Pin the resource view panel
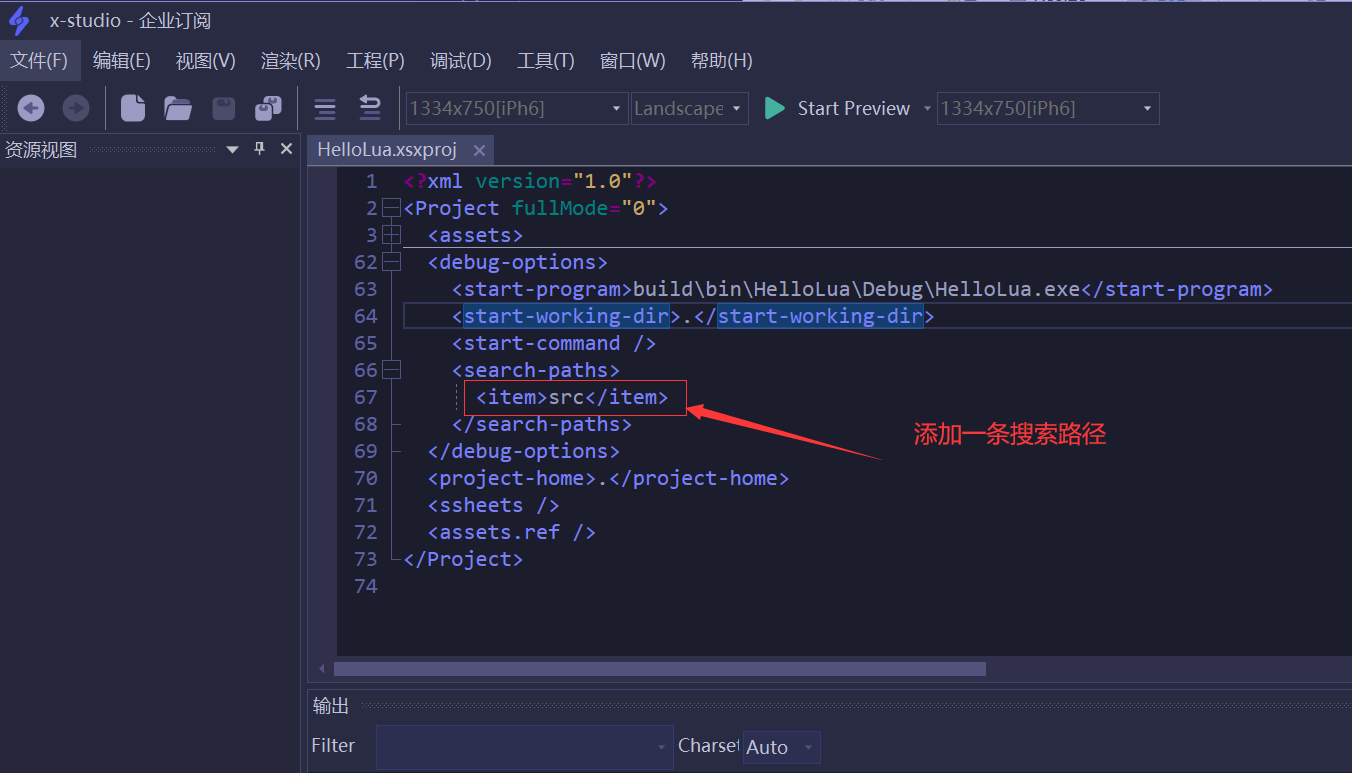 pyautogui.click(x=260, y=149)
